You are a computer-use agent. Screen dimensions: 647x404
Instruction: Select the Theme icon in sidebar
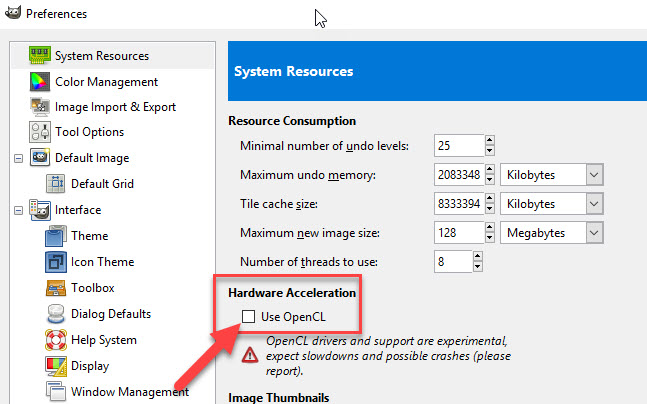point(56,236)
